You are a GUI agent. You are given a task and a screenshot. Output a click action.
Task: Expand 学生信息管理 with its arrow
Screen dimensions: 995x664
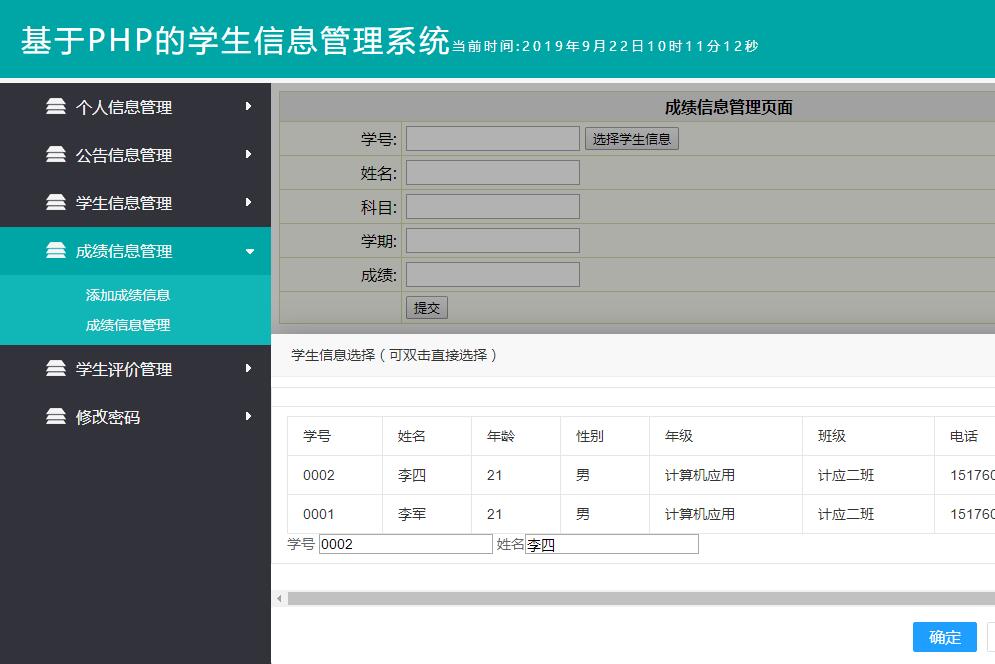tap(249, 203)
